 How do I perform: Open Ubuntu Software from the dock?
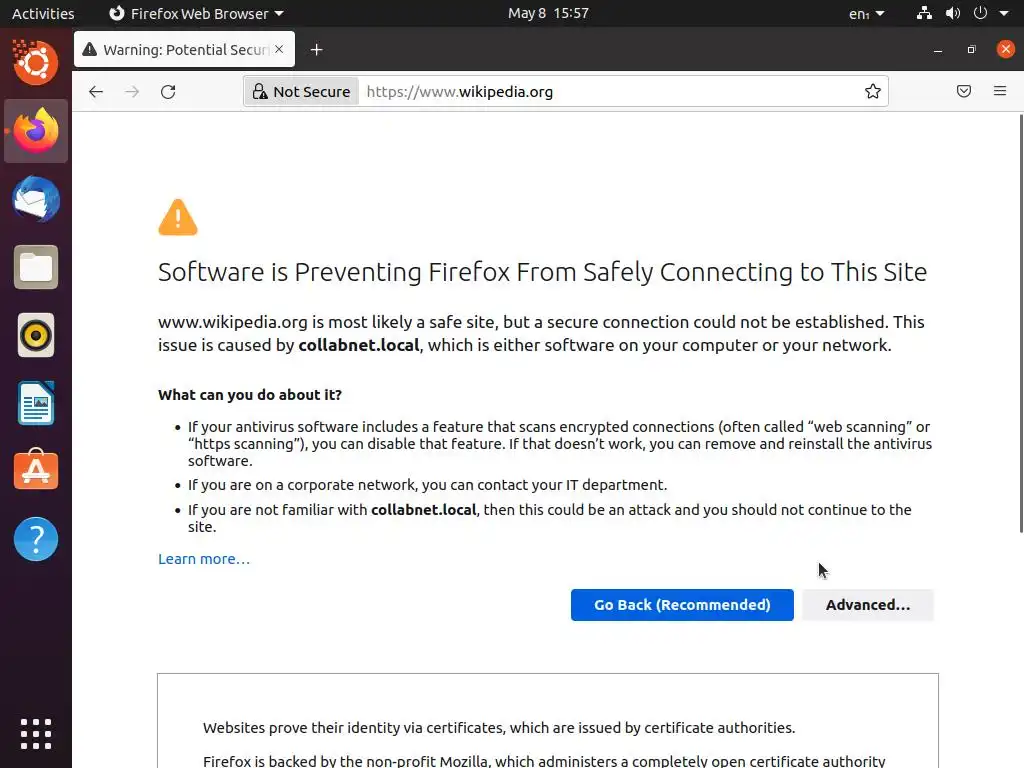tap(36, 471)
